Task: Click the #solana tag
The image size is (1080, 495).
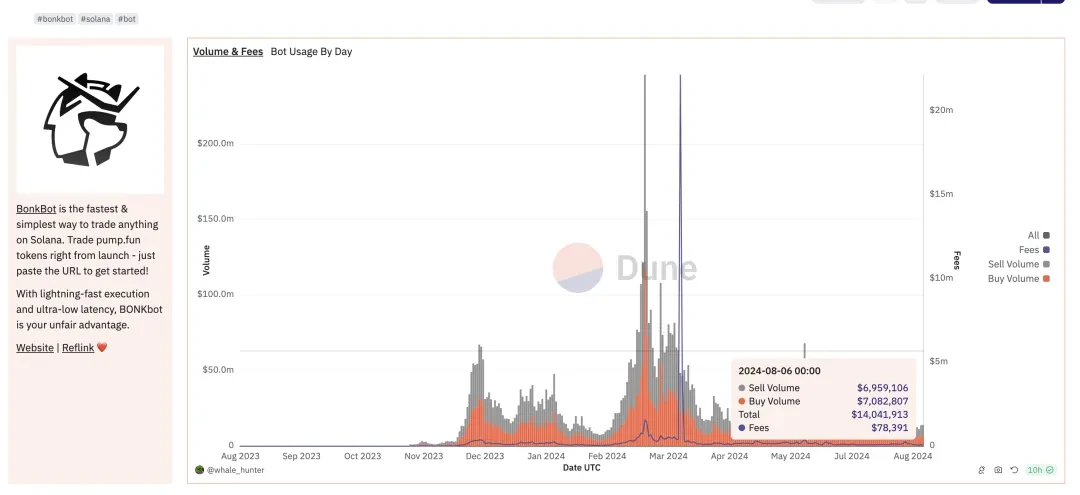Action: (x=96, y=19)
